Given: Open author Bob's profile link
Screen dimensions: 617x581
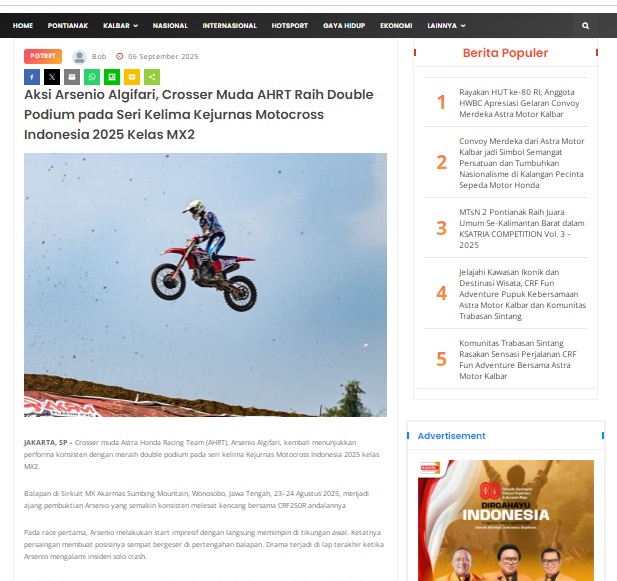Looking at the screenshot, I should (99, 57).
